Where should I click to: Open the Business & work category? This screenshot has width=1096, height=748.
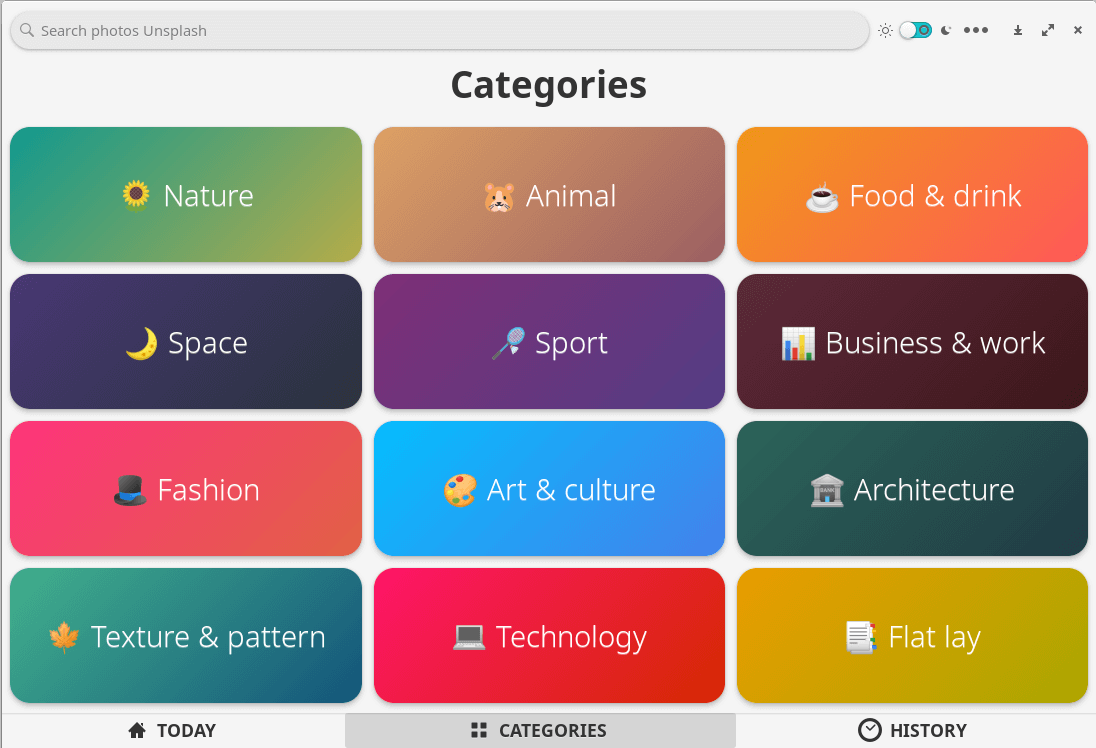point(912,342)
